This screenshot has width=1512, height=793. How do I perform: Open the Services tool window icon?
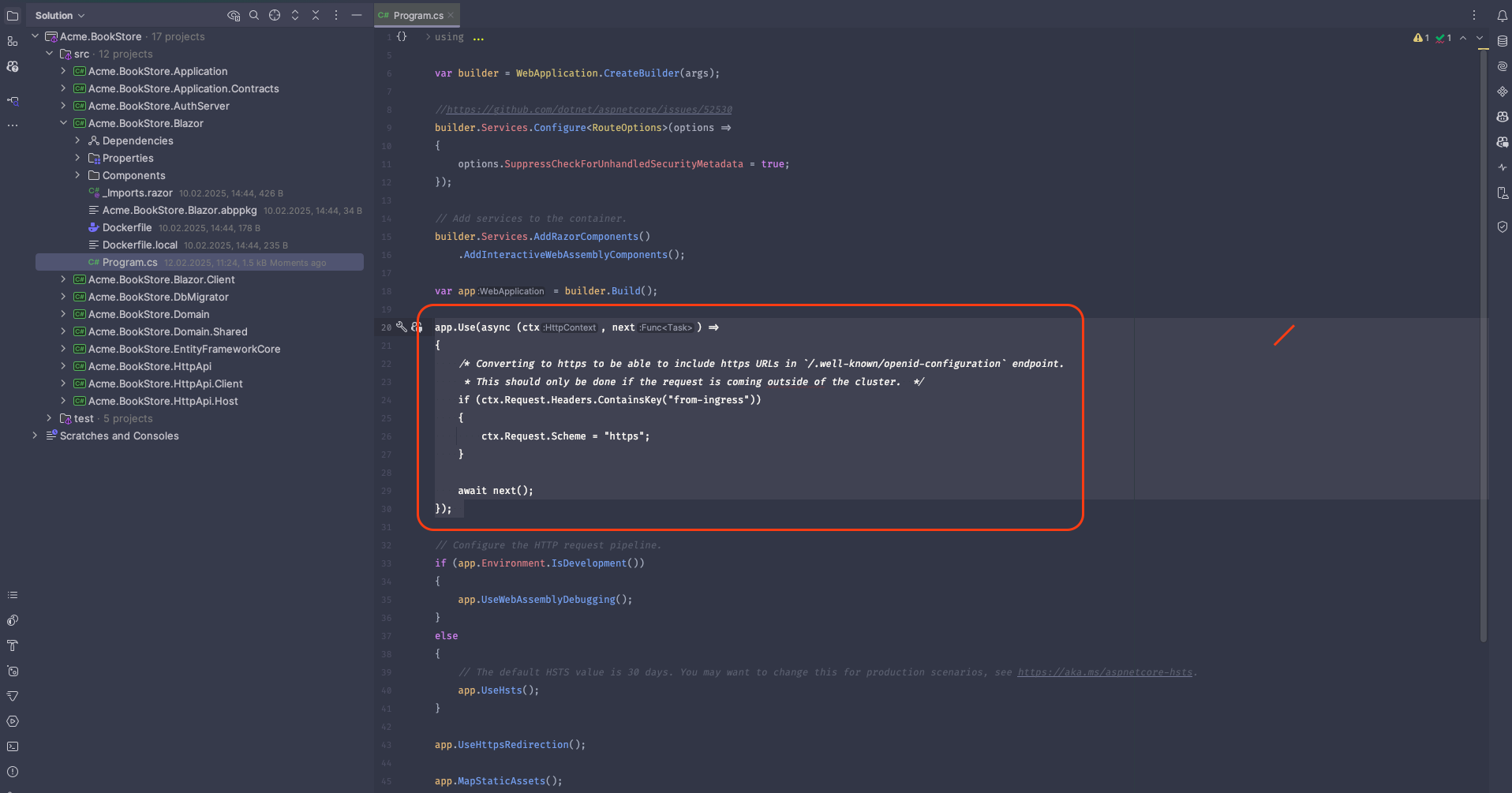click(x=13, y=721)
